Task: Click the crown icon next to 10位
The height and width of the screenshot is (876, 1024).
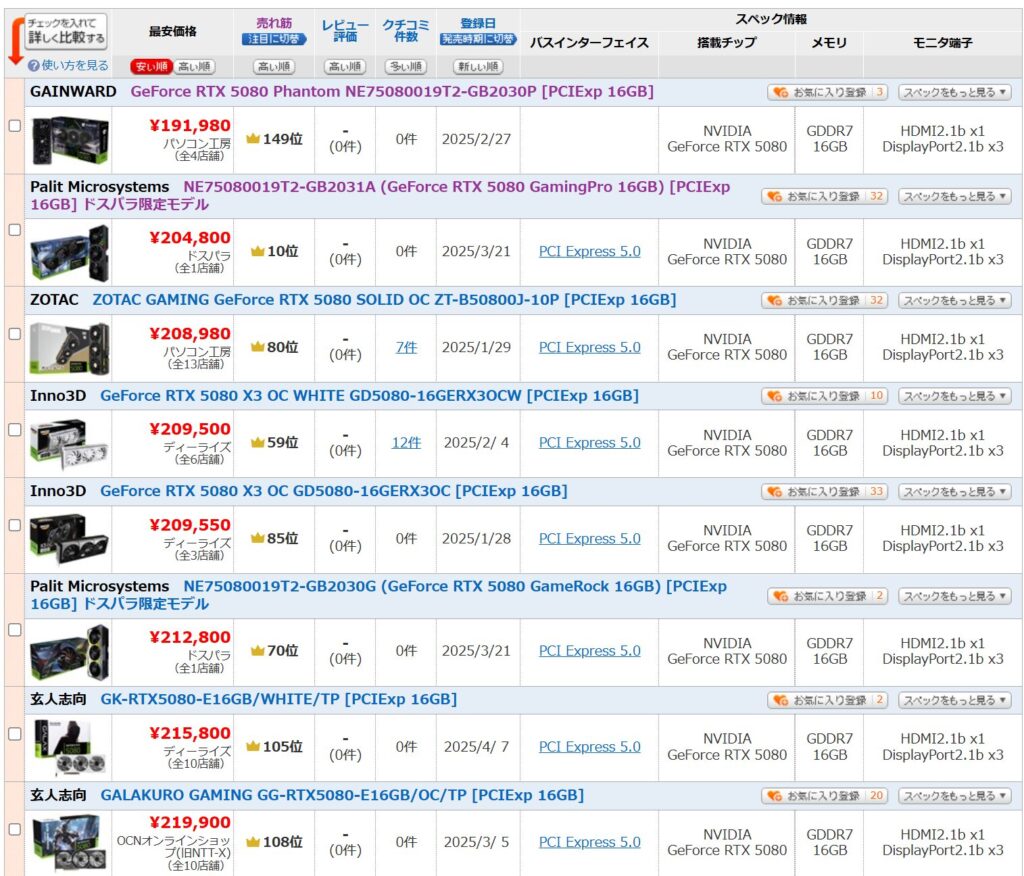Action: pyautogui.click(x=257, y=251)
